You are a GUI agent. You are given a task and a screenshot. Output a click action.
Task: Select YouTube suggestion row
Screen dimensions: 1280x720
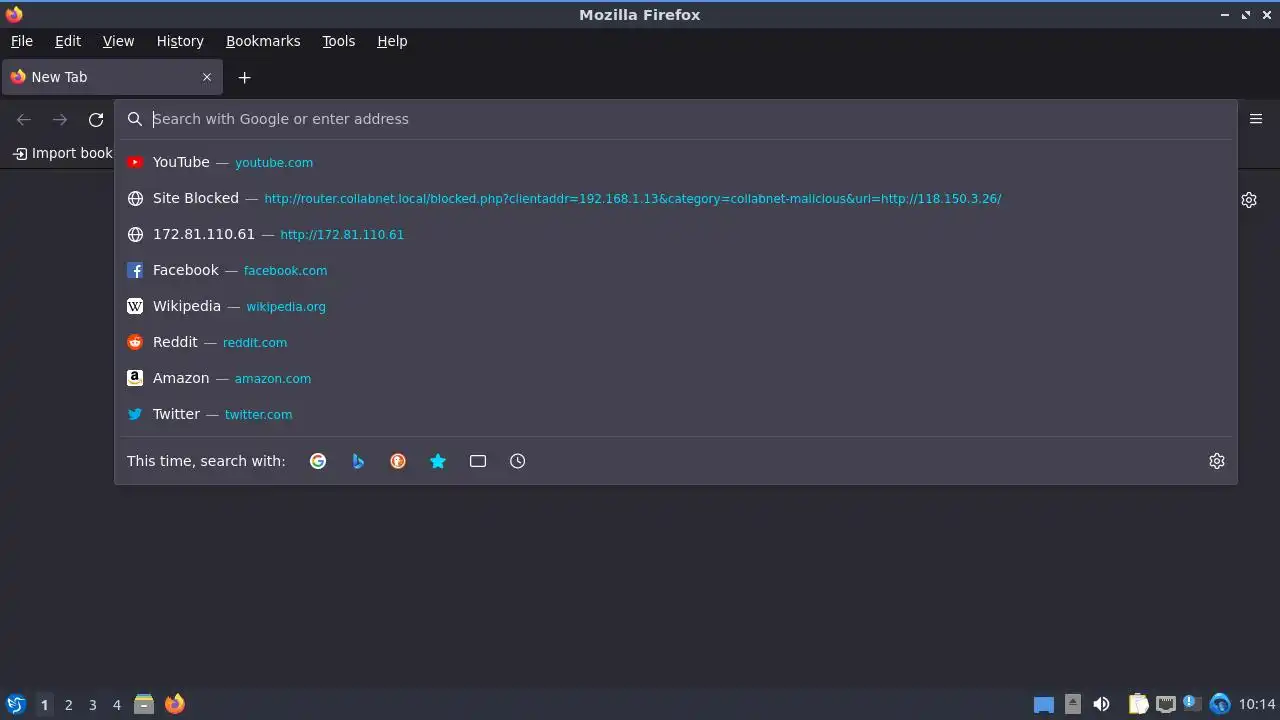(676, 162)
